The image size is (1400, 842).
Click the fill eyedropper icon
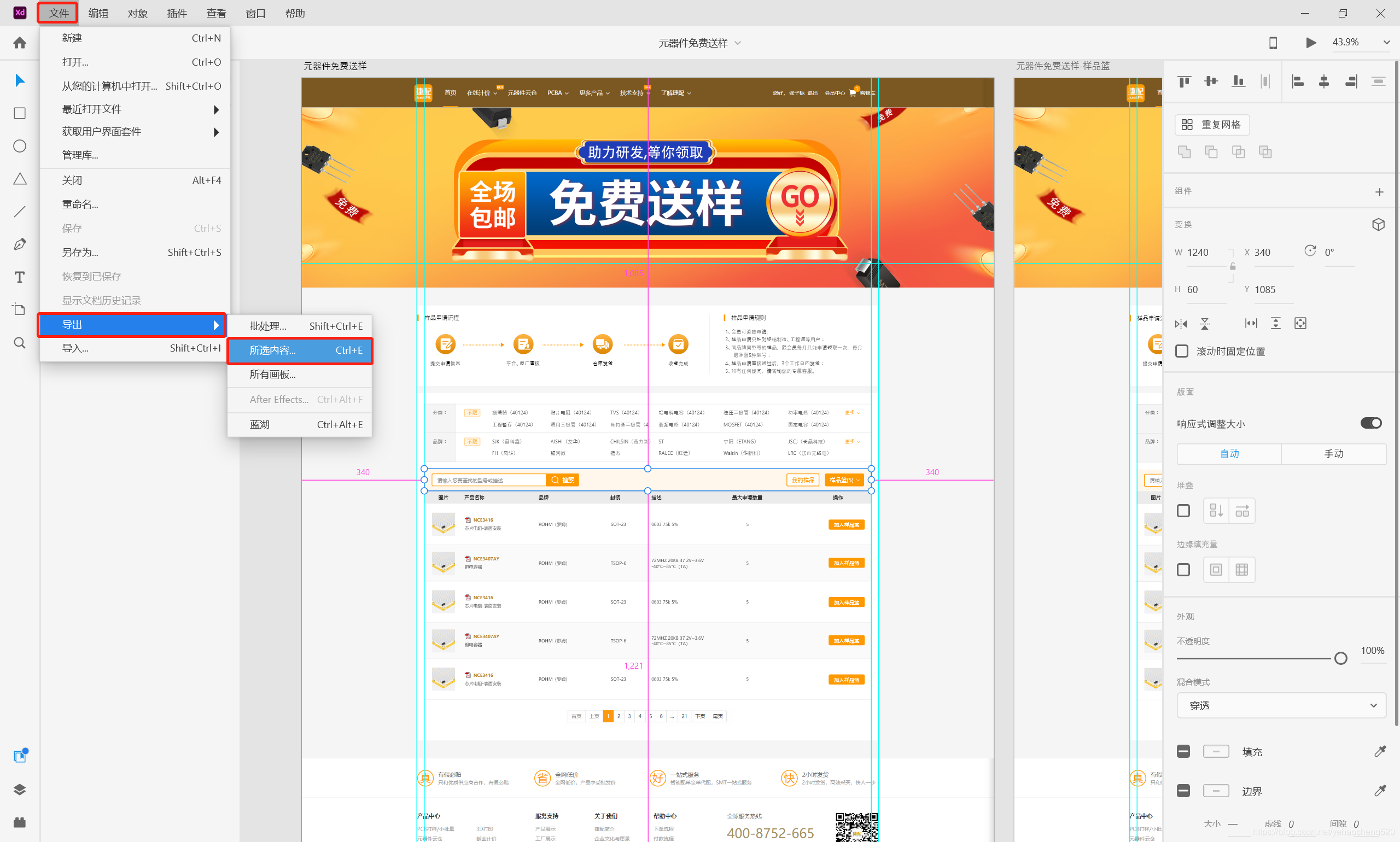(x=1380, y=751)
